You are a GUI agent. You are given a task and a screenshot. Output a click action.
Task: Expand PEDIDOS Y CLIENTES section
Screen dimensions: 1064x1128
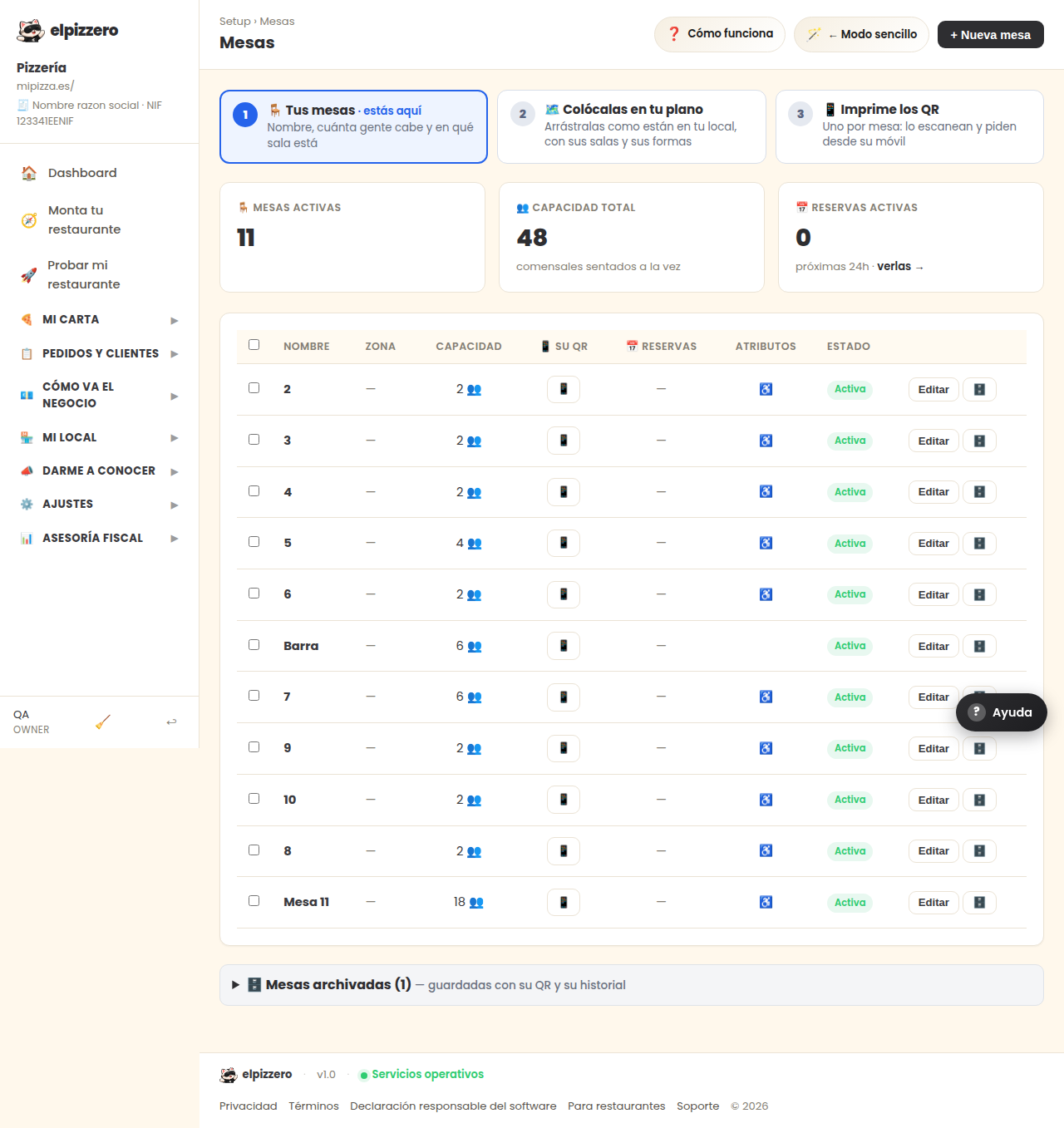[x=100, y=353]
